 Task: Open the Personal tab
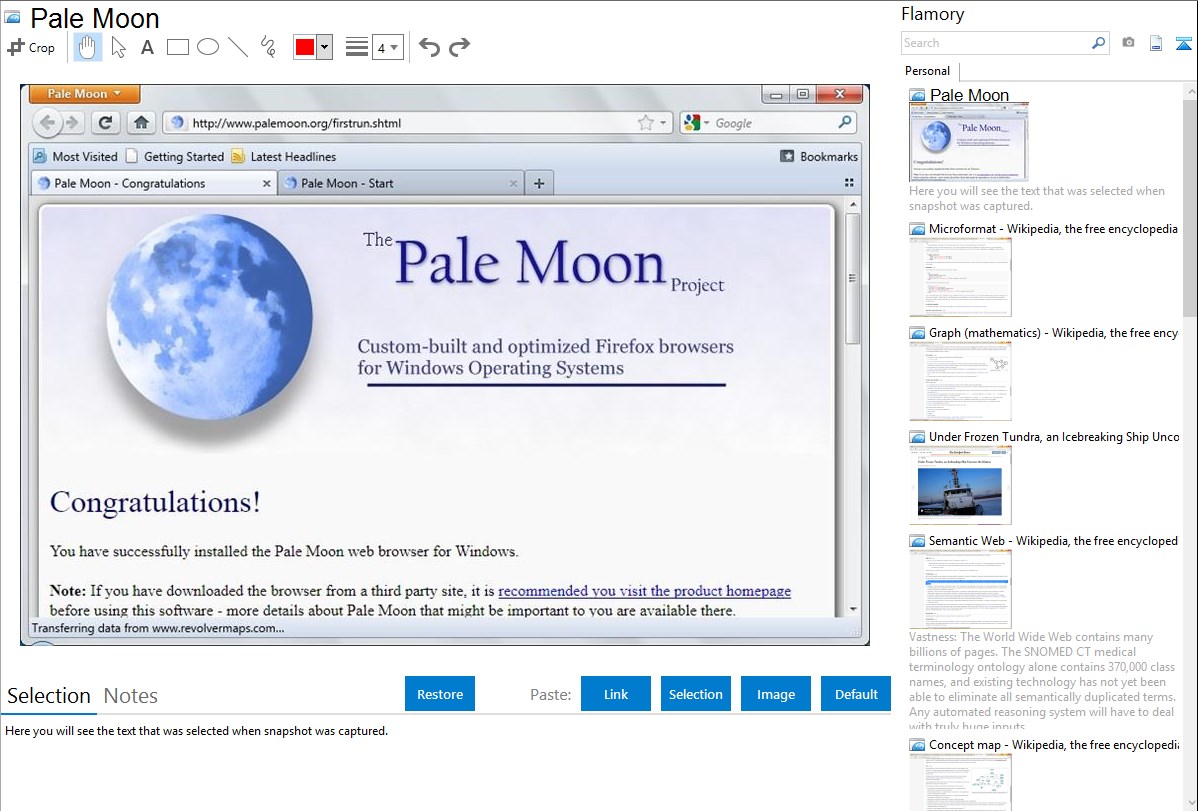(x=928, y=71)
